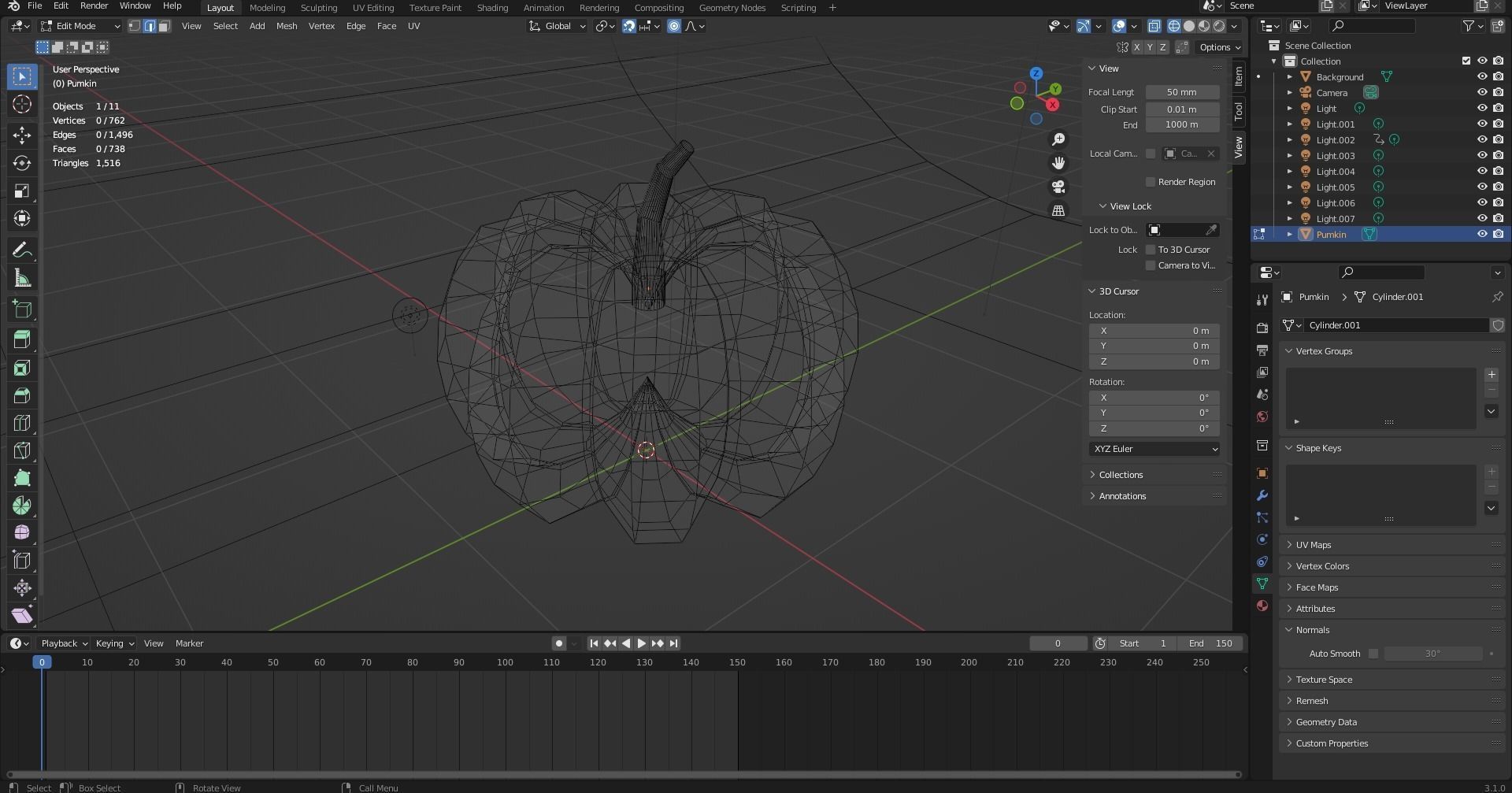Select the Bevel tool

pos(22,395)
